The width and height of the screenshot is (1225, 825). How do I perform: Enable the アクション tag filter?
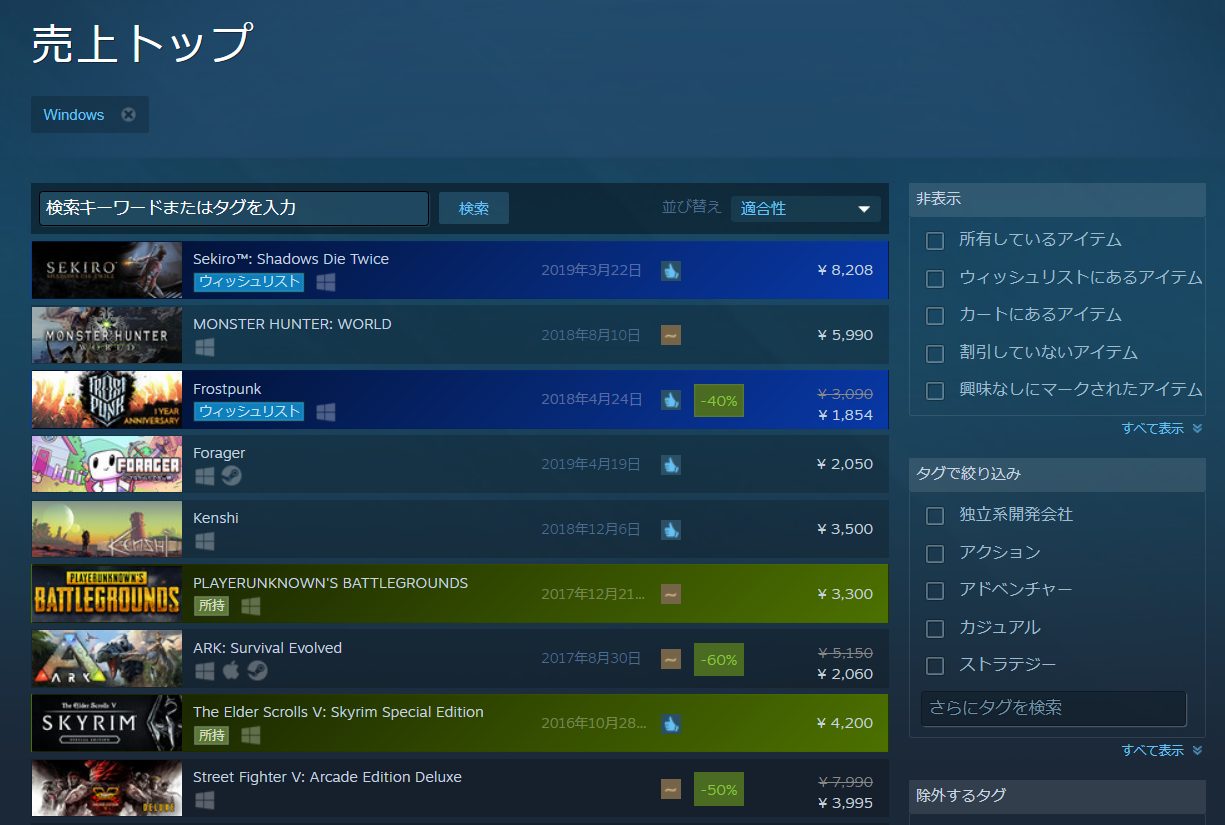(934, 552)
